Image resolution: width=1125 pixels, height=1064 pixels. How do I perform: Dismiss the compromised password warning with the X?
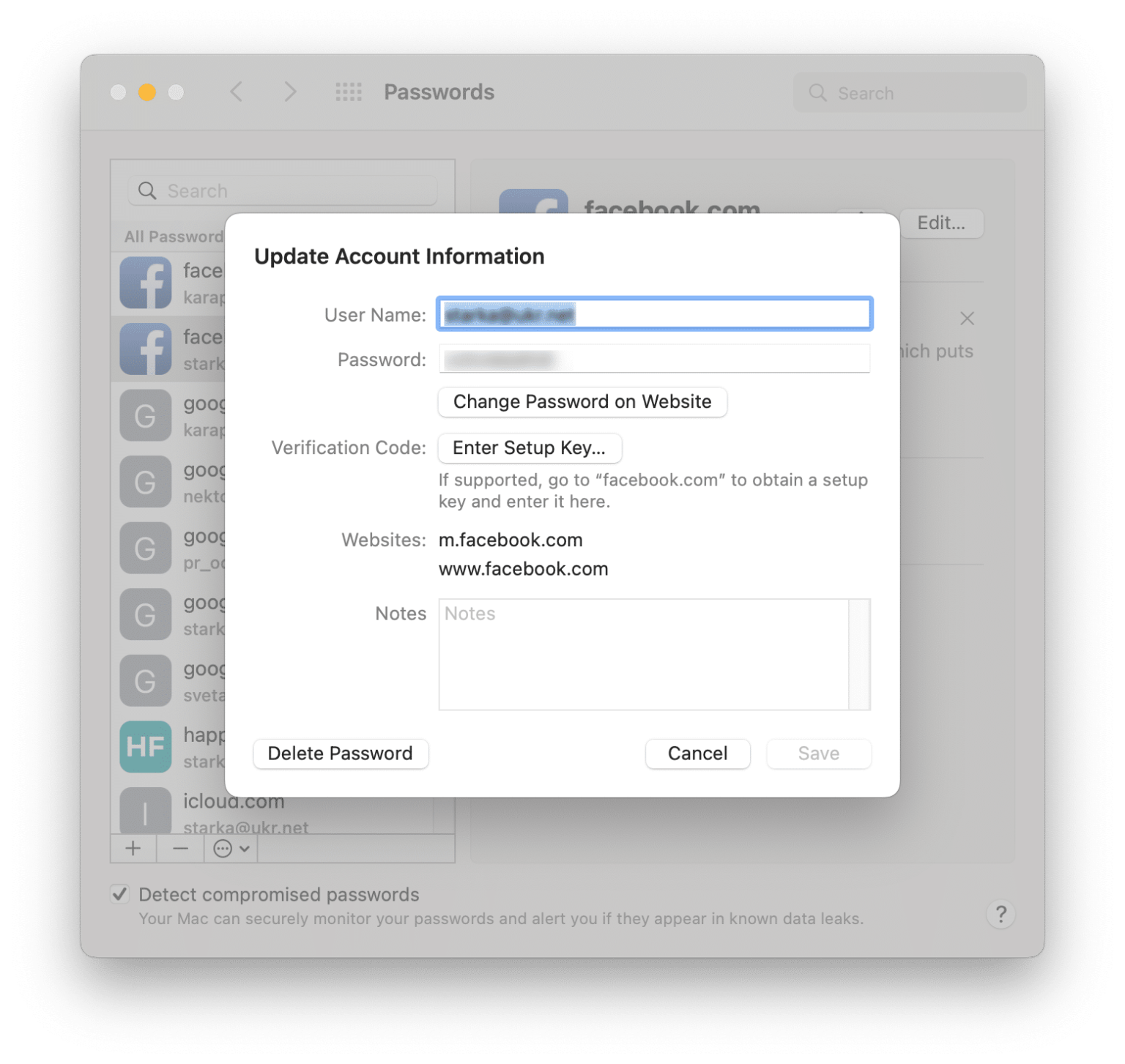click(x=967, y=319)
